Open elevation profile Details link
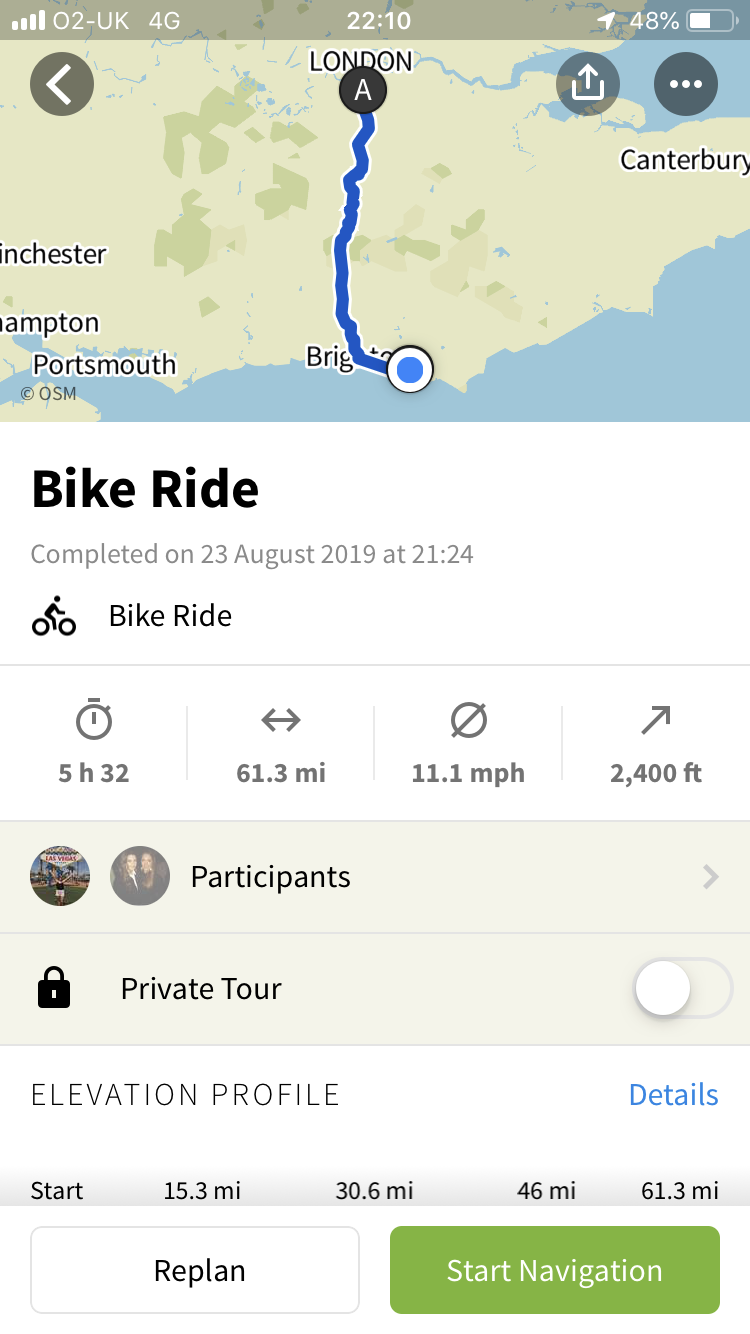750x1334 pixels. pyautogui.click(x=673, y=1095)
